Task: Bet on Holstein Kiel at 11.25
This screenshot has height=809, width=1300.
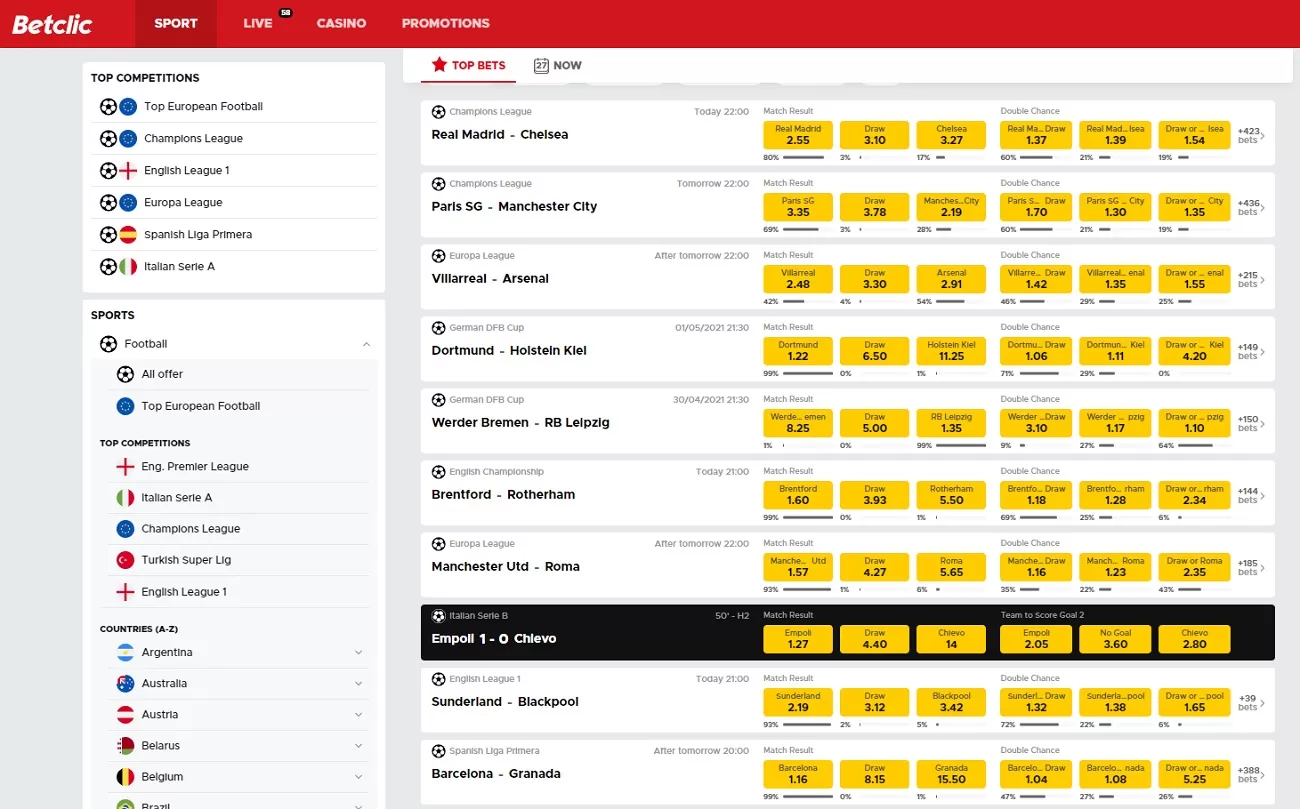Action: (x=951, y=351)
